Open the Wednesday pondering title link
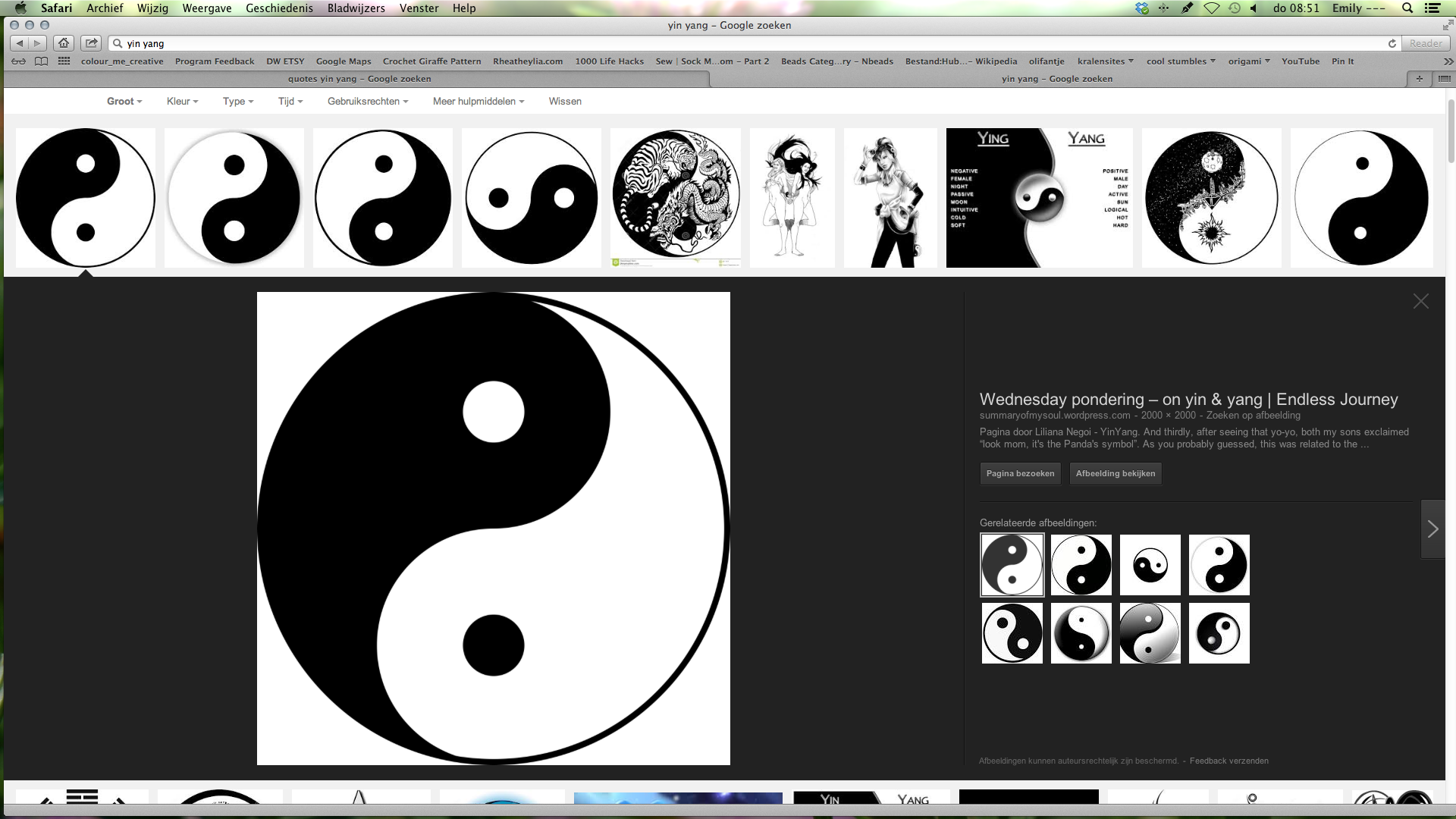Image resolution: width=1456 pixels, height=819 pixels. 1188,399
